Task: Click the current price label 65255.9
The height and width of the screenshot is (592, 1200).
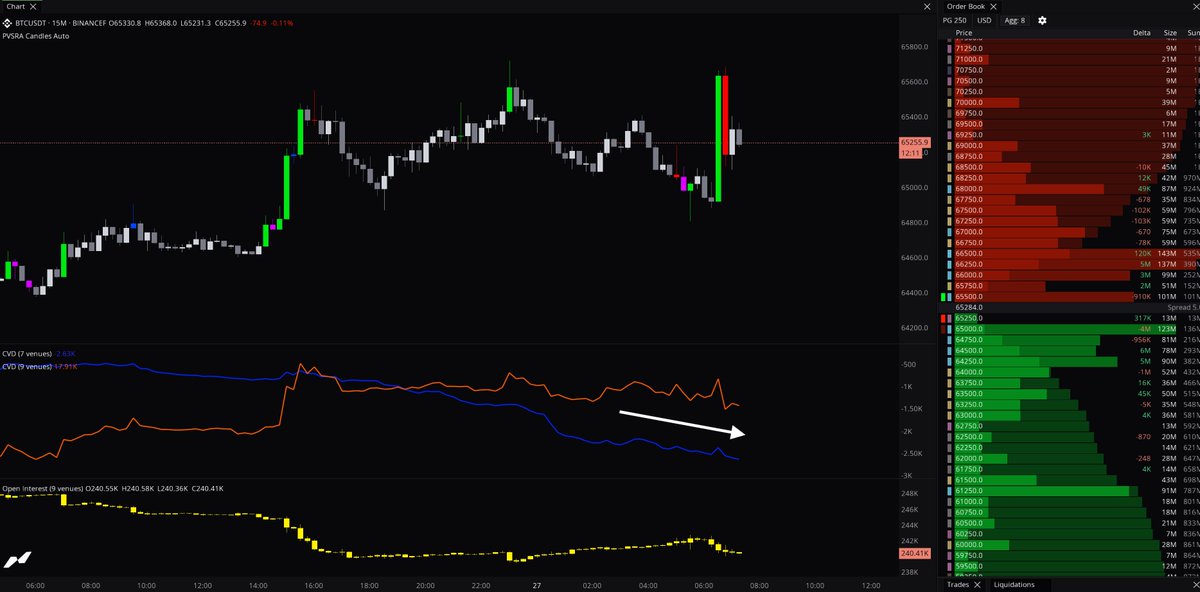Action: coord(916,143)
